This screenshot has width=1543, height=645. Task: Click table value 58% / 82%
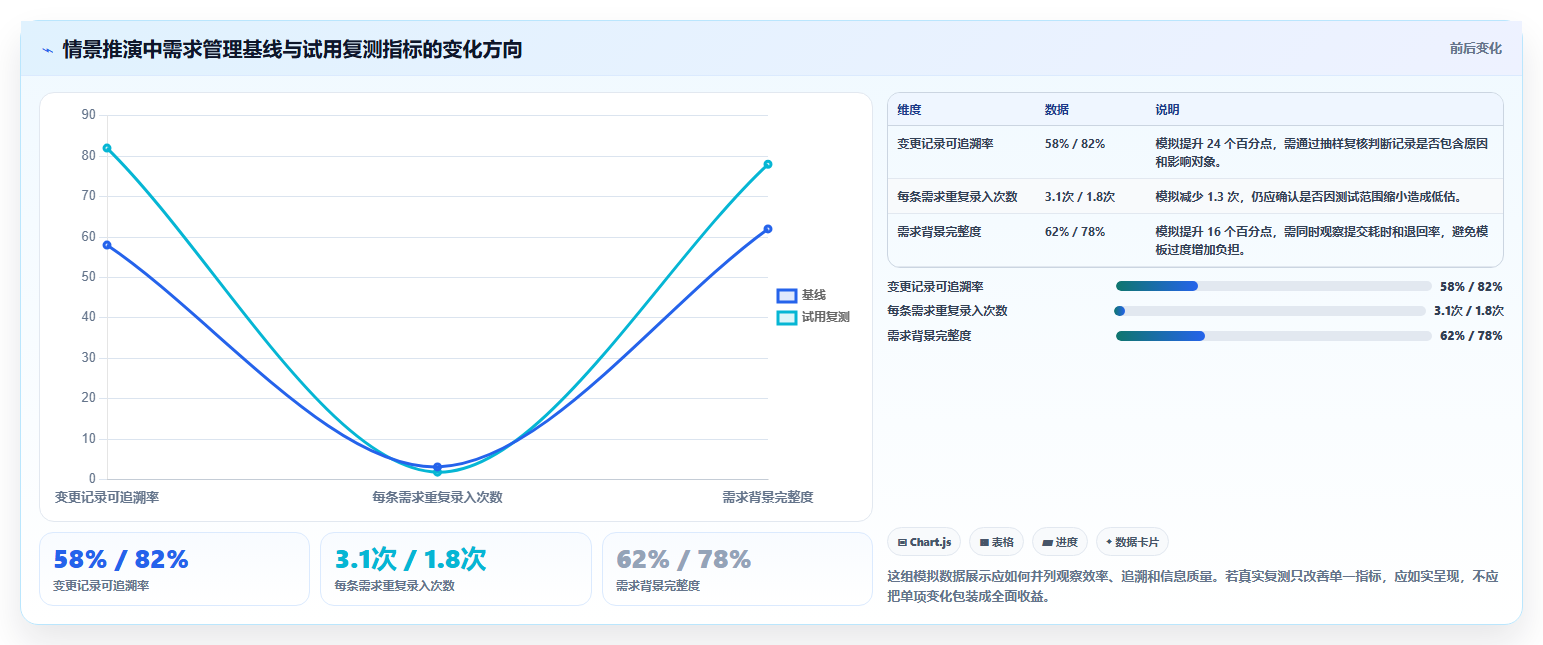pos(1075,144)
